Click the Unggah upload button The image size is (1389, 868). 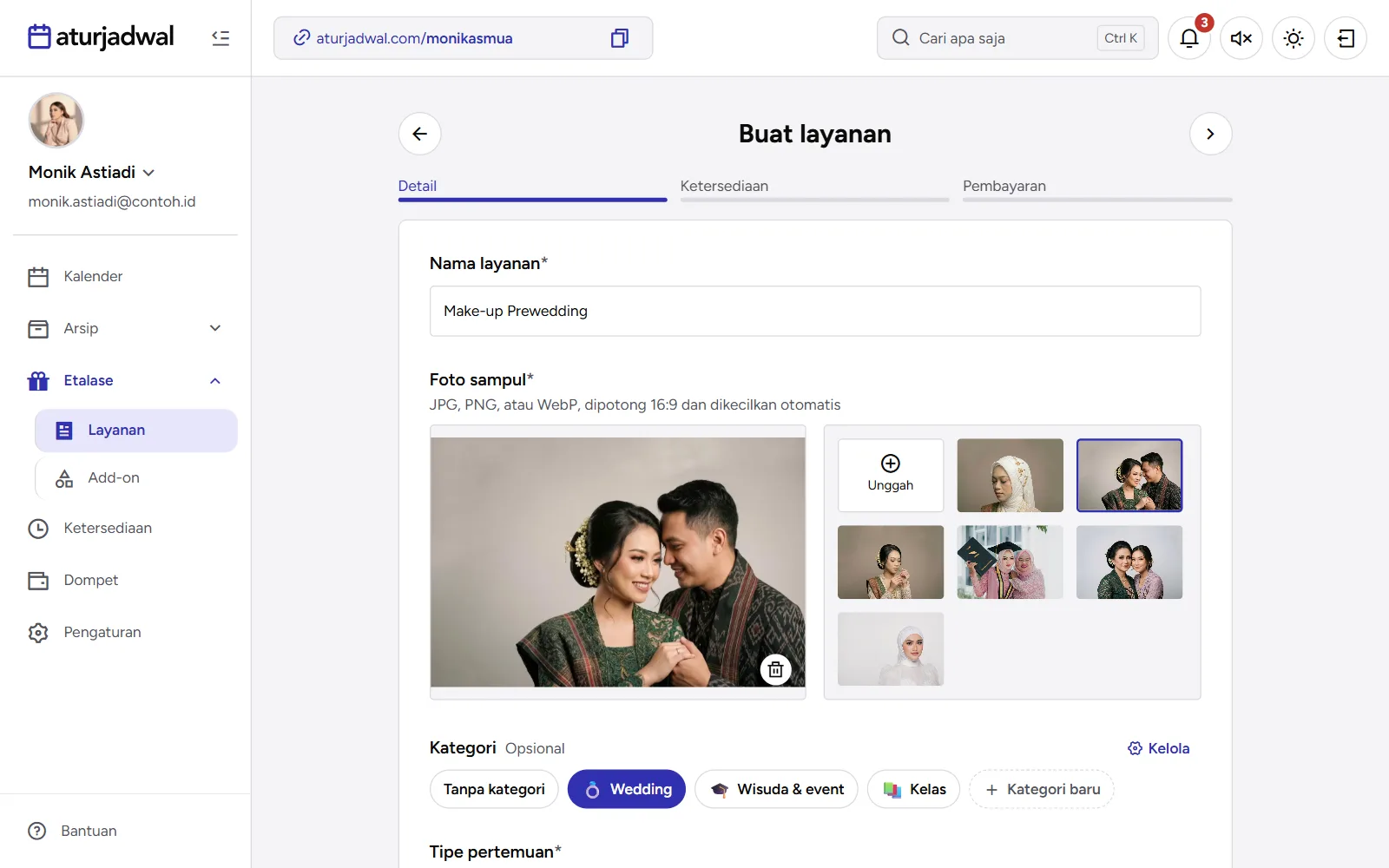click(891, 475)
